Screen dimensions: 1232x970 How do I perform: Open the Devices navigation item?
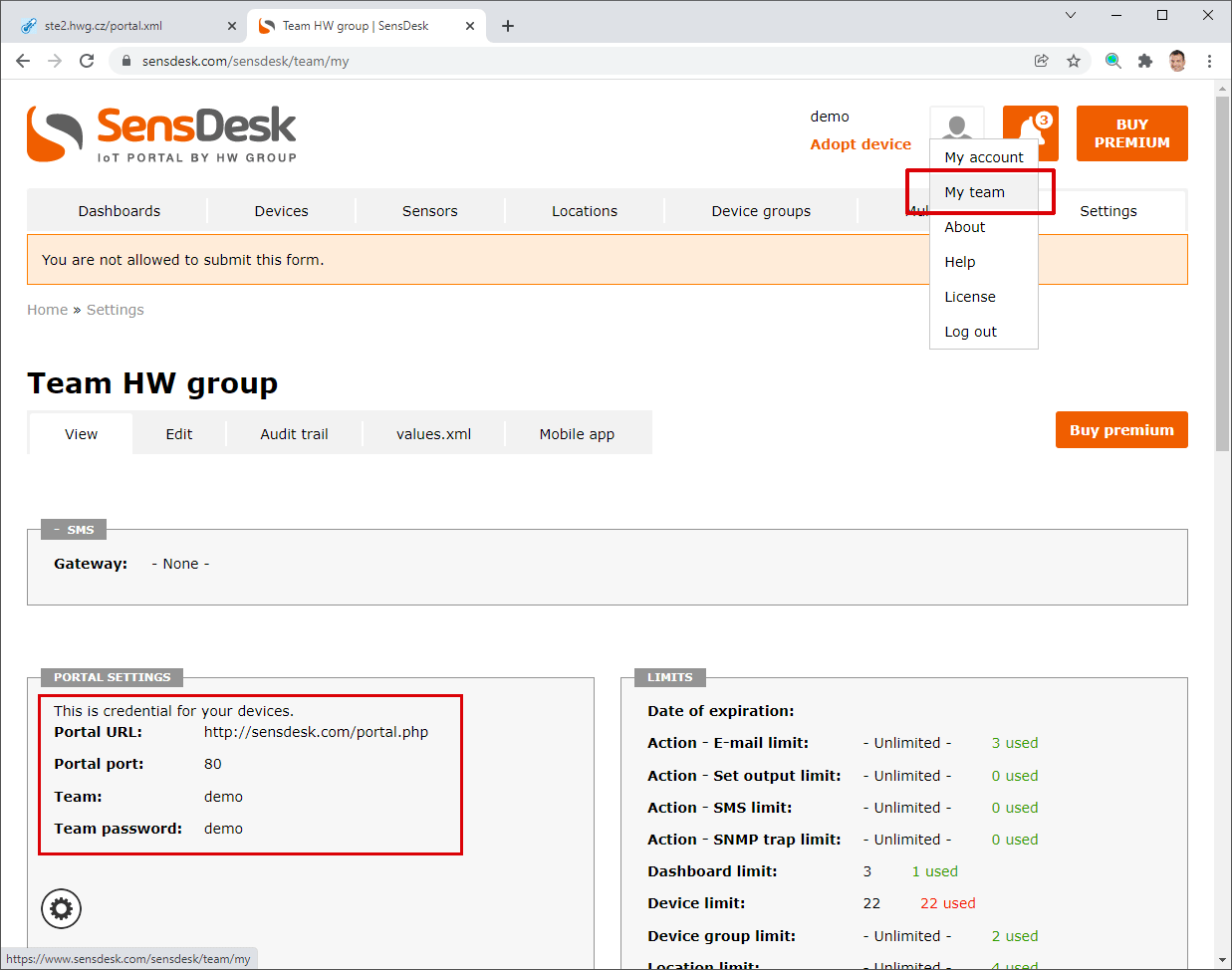click(x=282, y=211)
